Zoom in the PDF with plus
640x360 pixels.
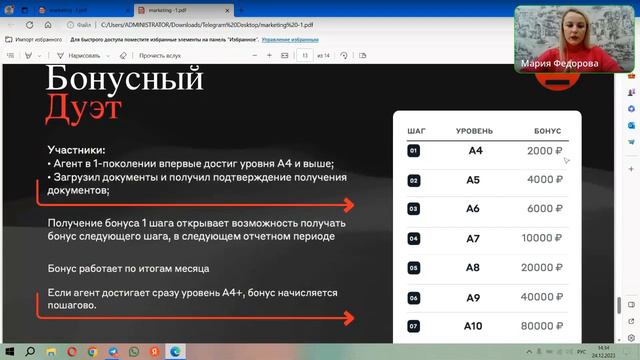(x=269, y=56)
